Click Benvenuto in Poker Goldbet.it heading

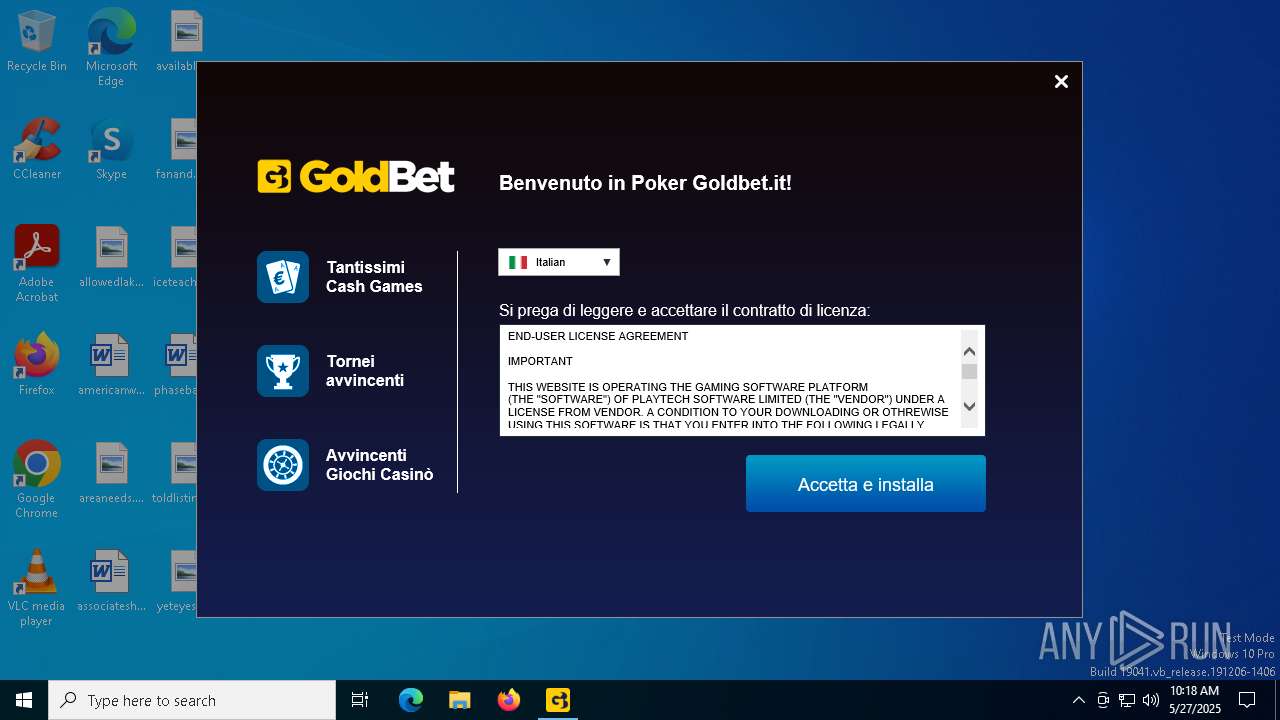coord(645,183)
